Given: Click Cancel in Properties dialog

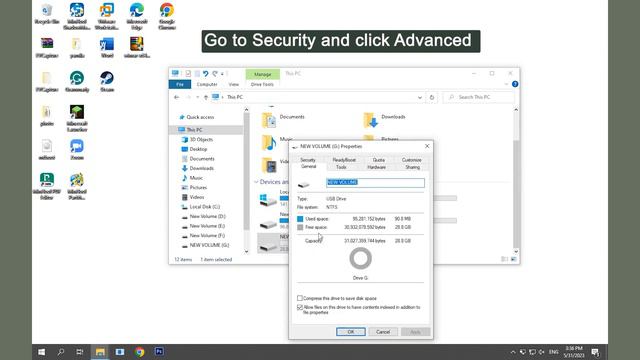Looking at the screenshot, I should pos(383,332).
